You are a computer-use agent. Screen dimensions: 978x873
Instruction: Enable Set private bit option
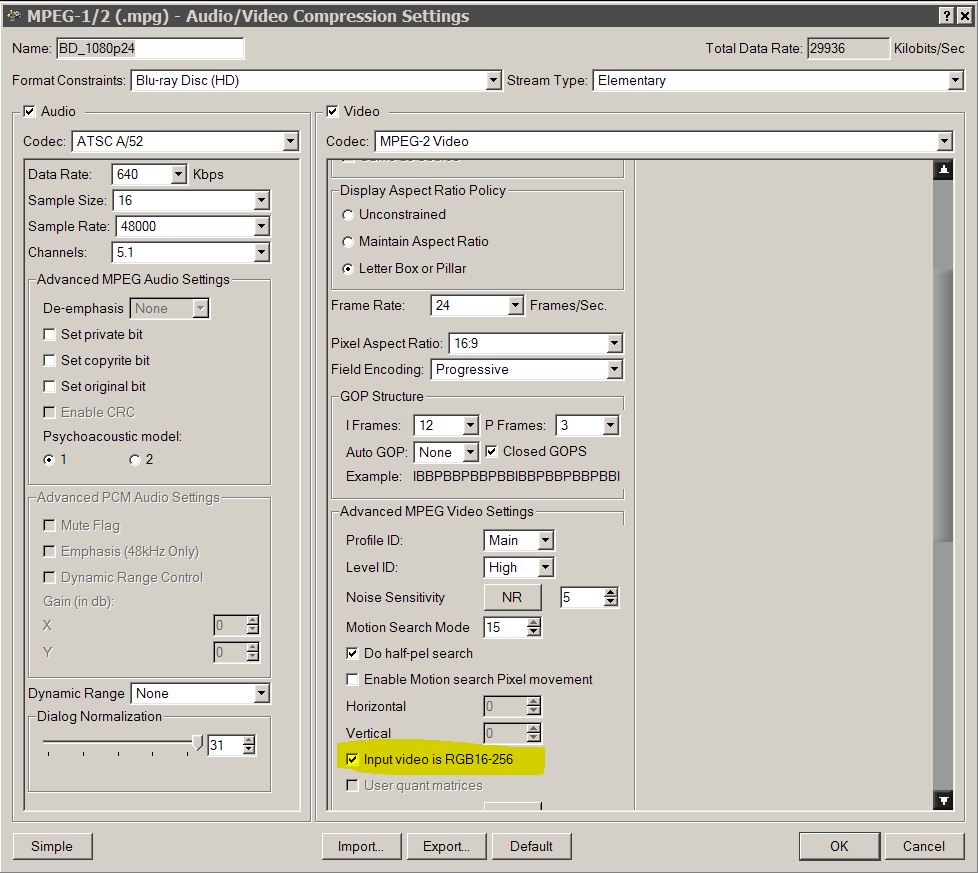[x=49, y=335]
